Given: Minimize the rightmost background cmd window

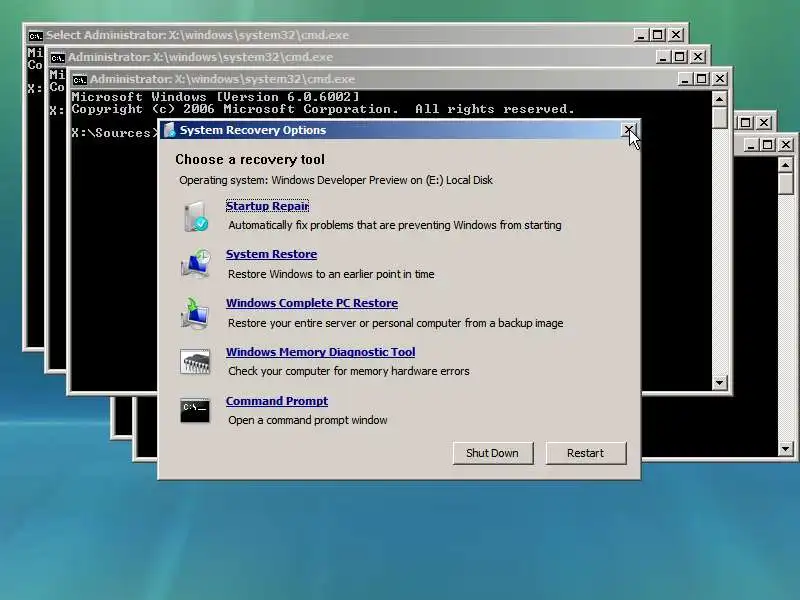Looking at the screenshot, I should [x=751, y=145].
